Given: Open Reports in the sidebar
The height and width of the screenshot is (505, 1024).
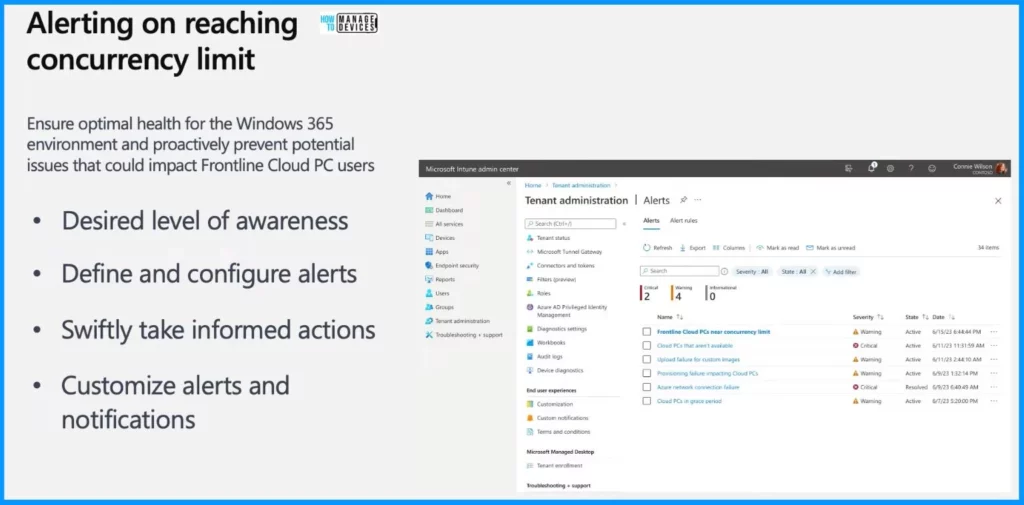Looking at the screenshot, I should pyautogui.click(x=440, y=279).
